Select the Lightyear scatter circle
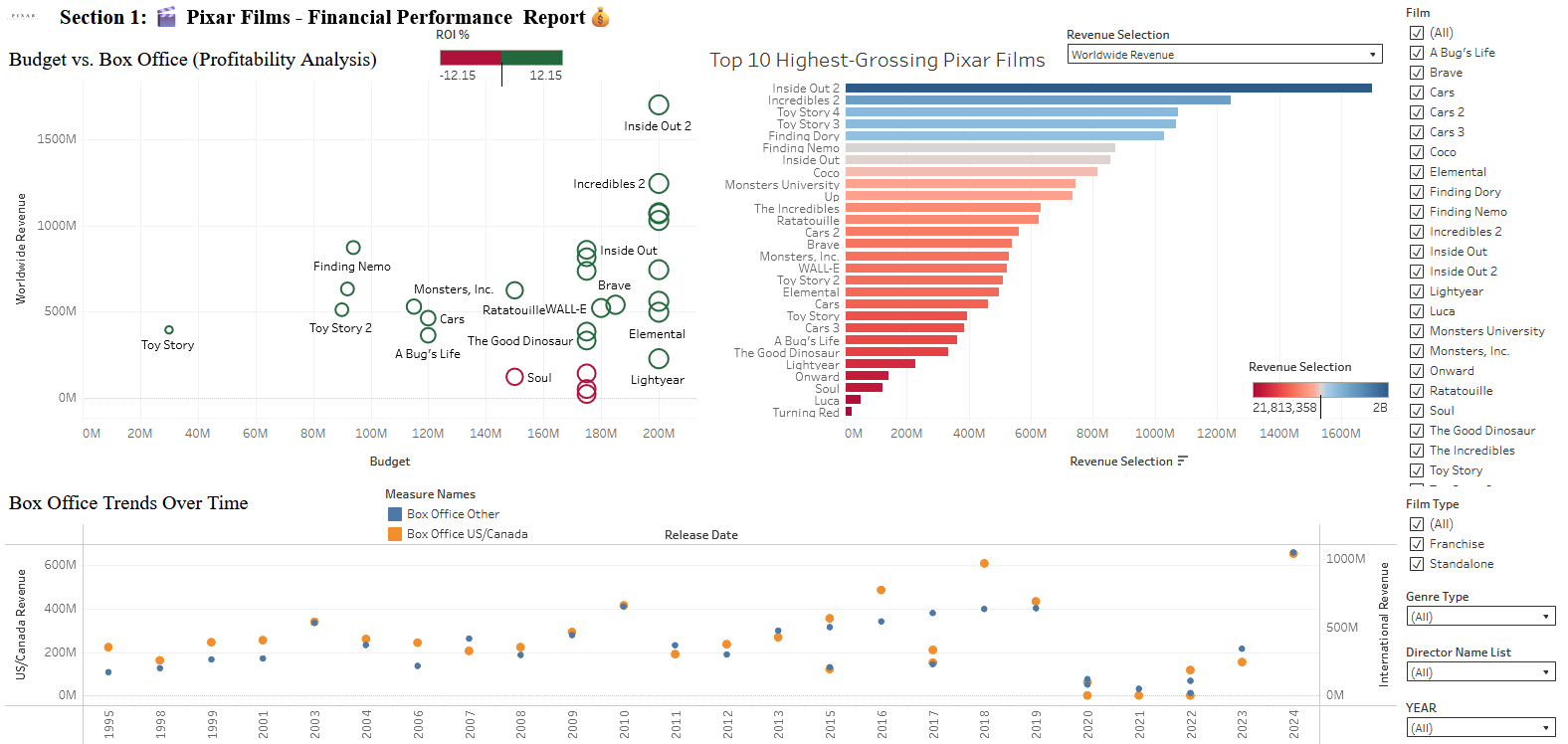1568x744 pixels. [659, 358]
